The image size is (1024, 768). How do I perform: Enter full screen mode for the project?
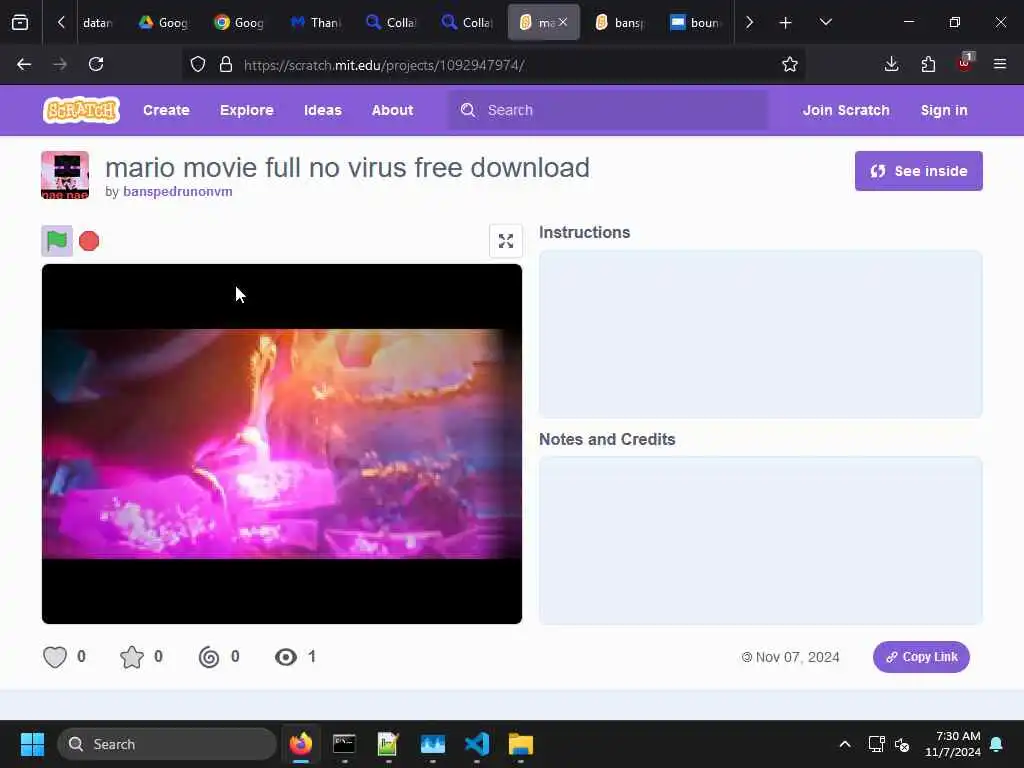pyautogui.click(x=505, y=241)
